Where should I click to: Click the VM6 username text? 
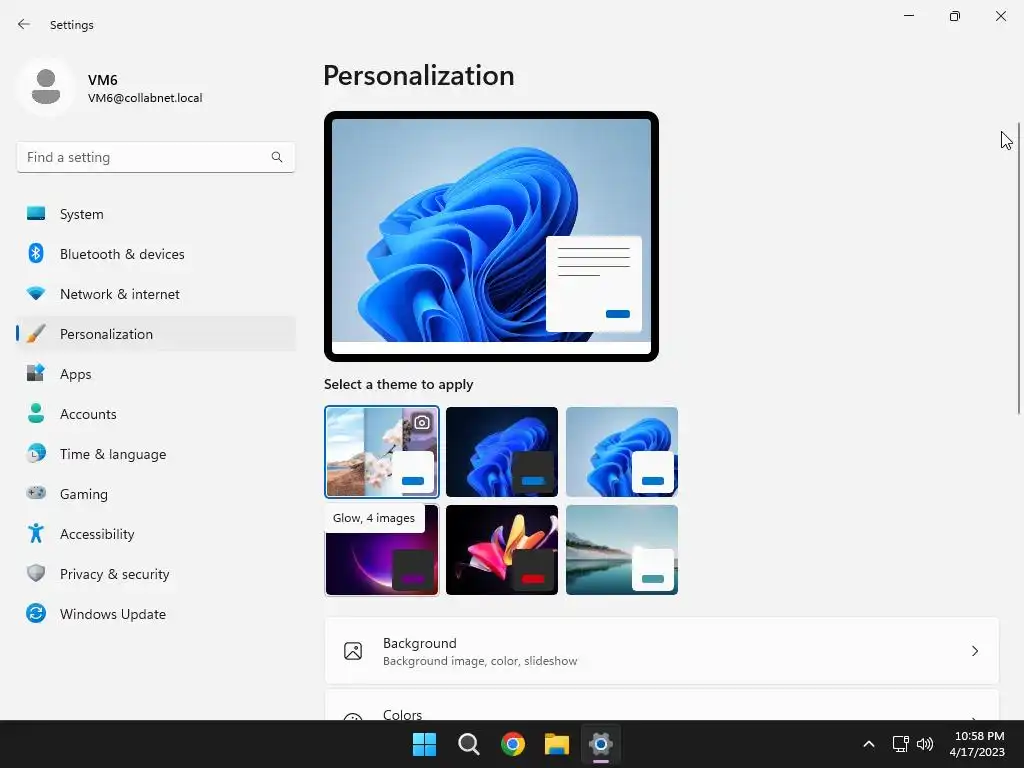click(x=103, y=80)
